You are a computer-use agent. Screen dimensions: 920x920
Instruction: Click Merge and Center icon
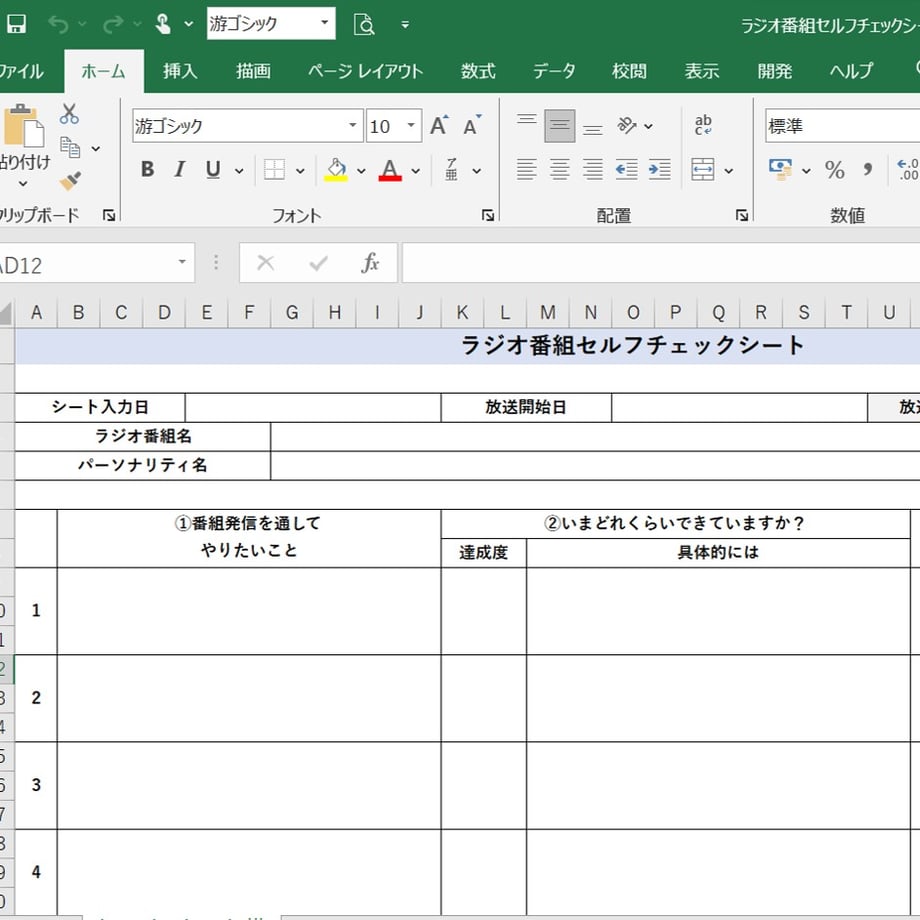[702, 170]
